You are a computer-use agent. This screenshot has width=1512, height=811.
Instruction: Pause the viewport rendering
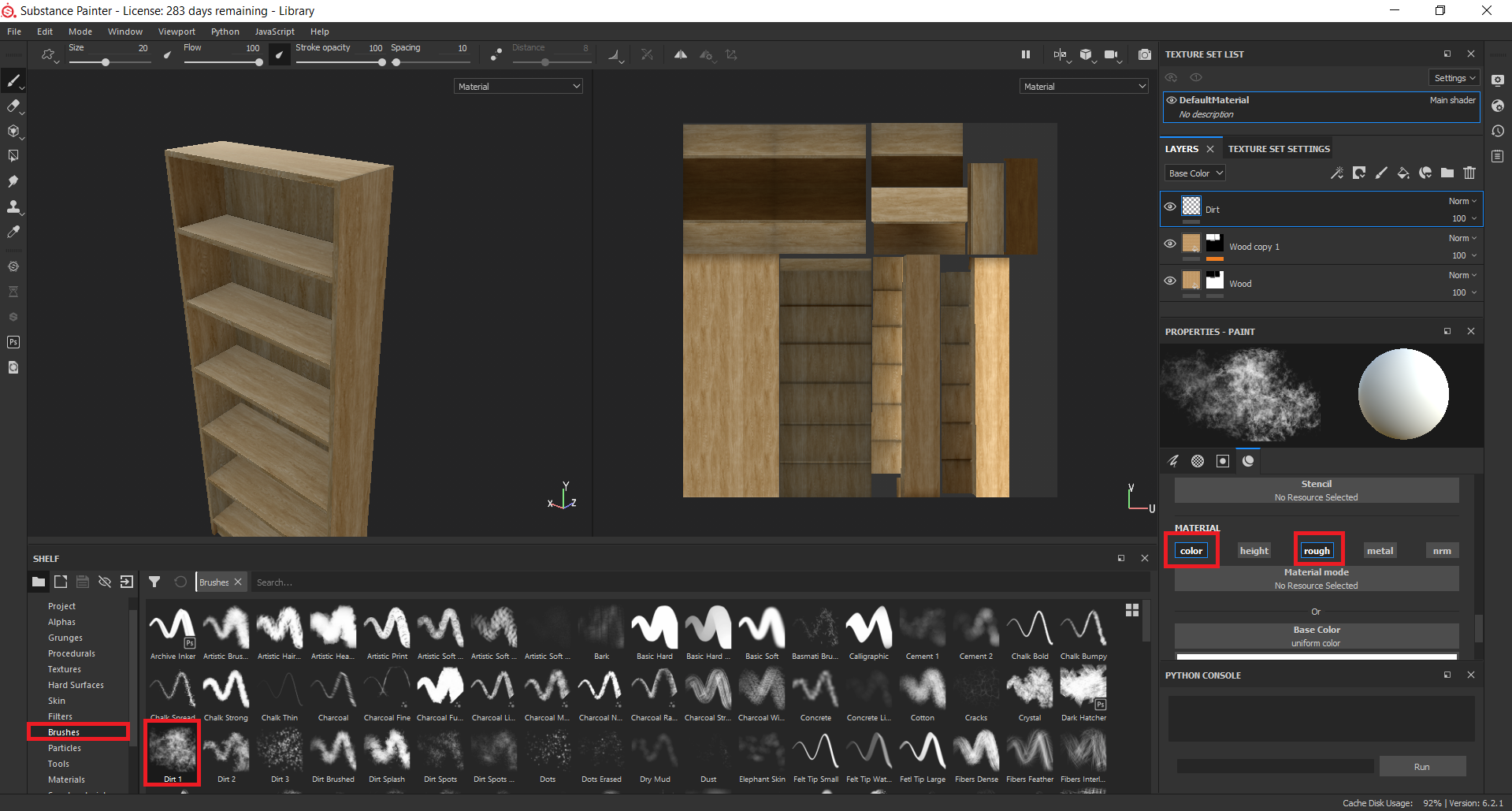click(x=1025, y=54)
